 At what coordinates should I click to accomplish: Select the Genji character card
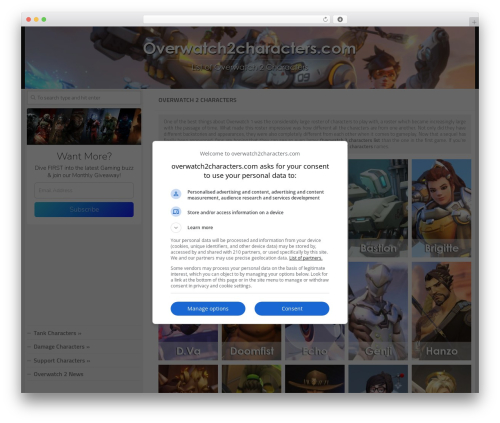tap(378, 311)
